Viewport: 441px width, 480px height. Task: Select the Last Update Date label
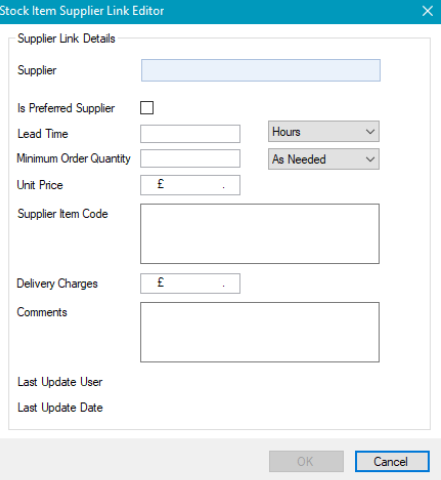(60, 407)
